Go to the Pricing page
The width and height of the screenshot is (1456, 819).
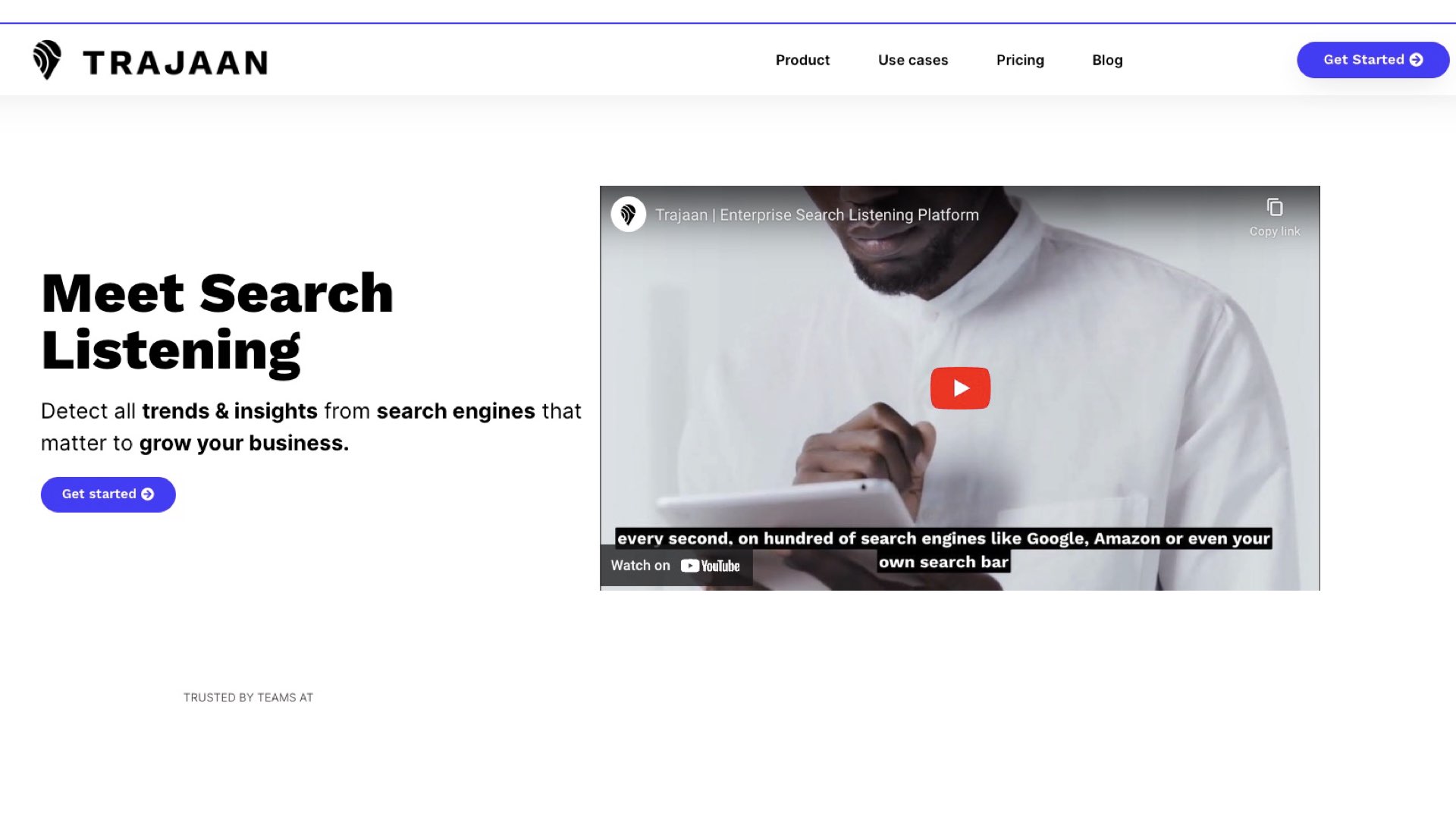[x=1020, y=60]
